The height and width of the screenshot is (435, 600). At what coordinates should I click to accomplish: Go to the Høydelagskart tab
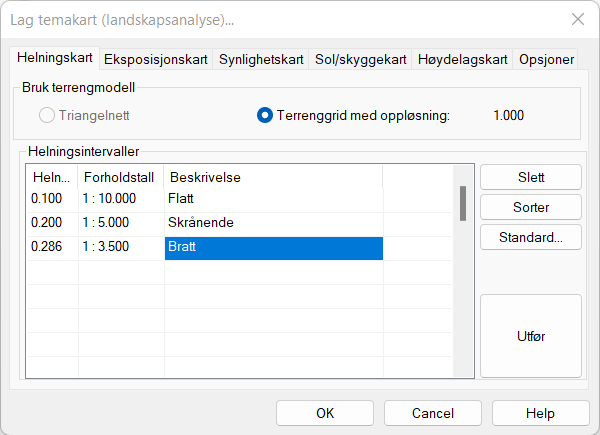(x=462, y=59)
